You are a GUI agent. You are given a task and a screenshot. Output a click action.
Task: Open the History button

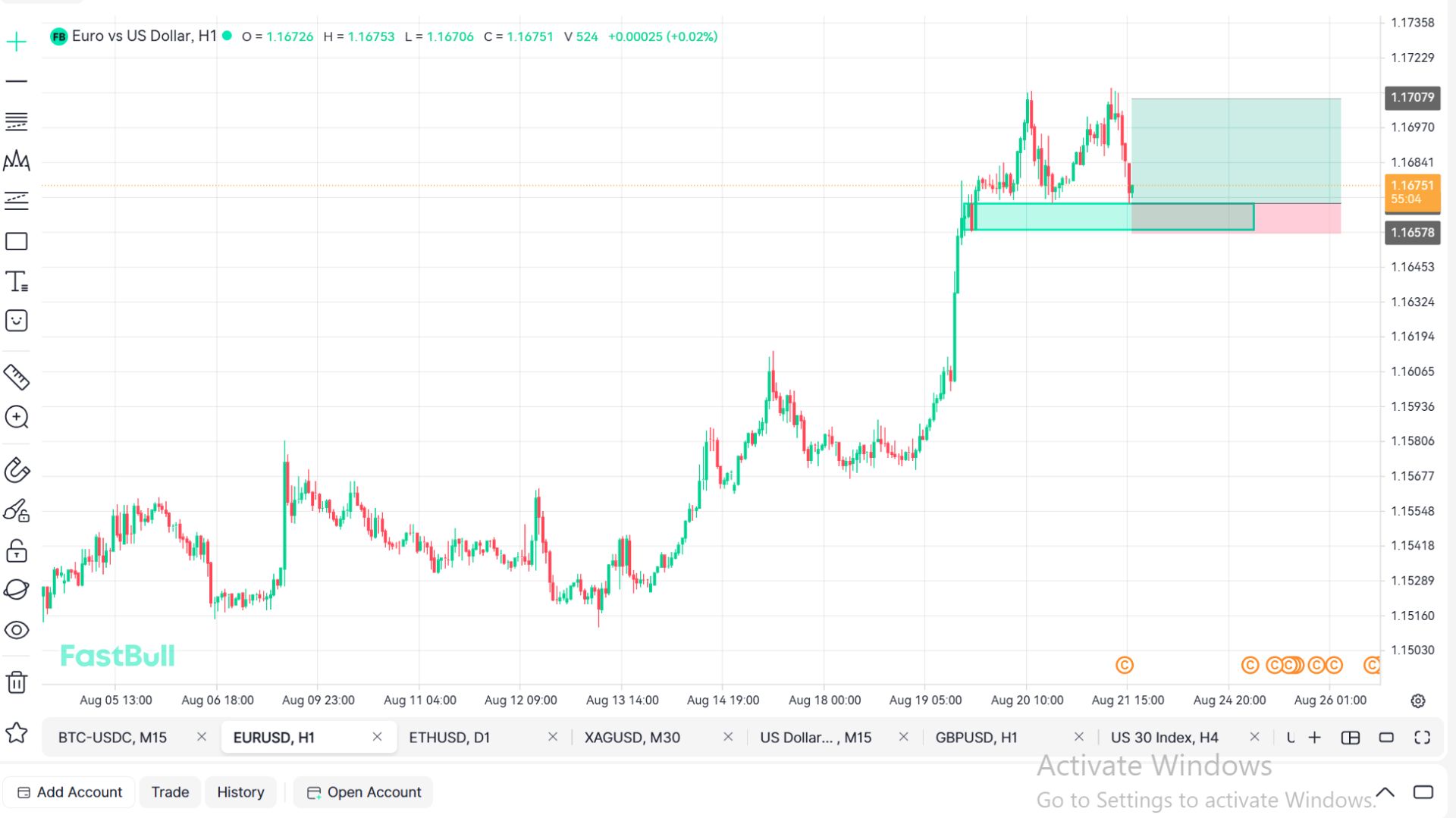(x=240, y=792)
